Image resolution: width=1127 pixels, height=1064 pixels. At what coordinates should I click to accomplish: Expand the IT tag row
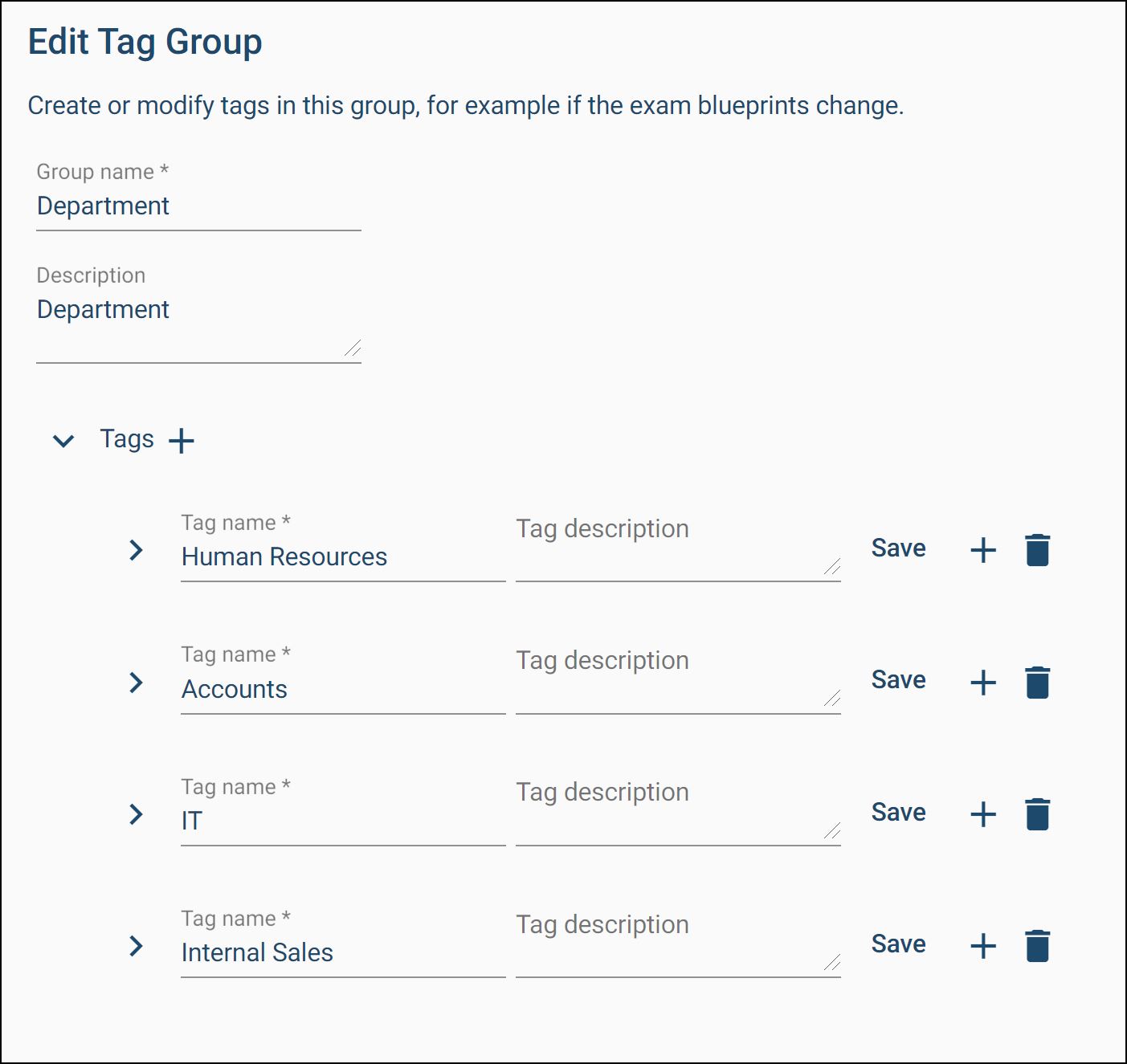(137, 814)
